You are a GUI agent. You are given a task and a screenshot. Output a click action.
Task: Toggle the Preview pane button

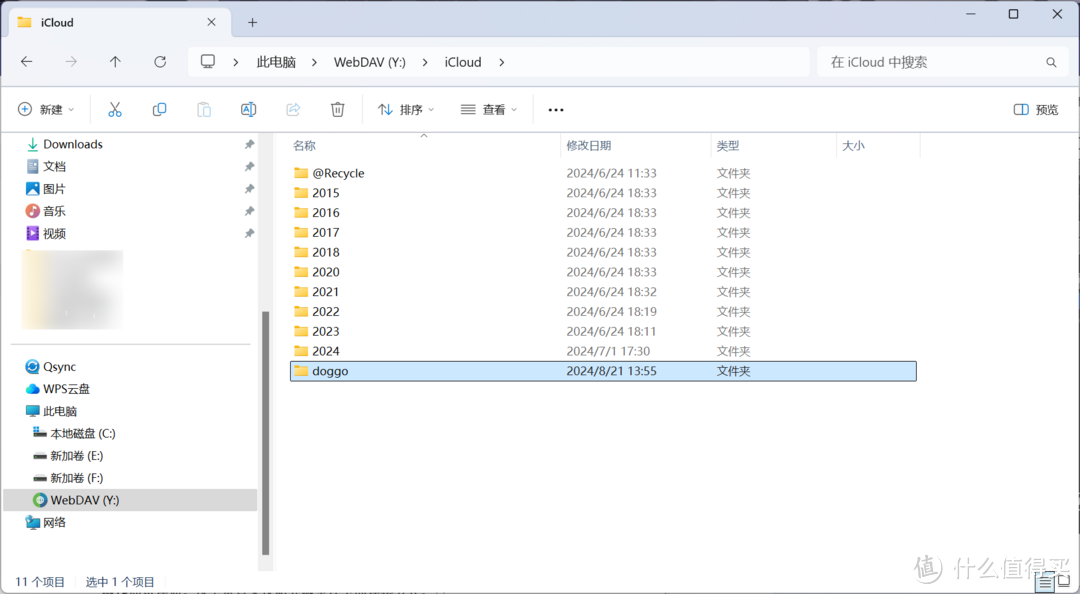tap(1036, 110)
